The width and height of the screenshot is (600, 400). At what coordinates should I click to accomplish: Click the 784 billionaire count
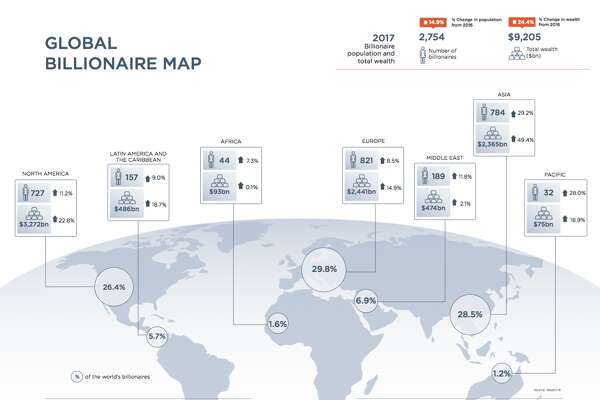point(497,113)
